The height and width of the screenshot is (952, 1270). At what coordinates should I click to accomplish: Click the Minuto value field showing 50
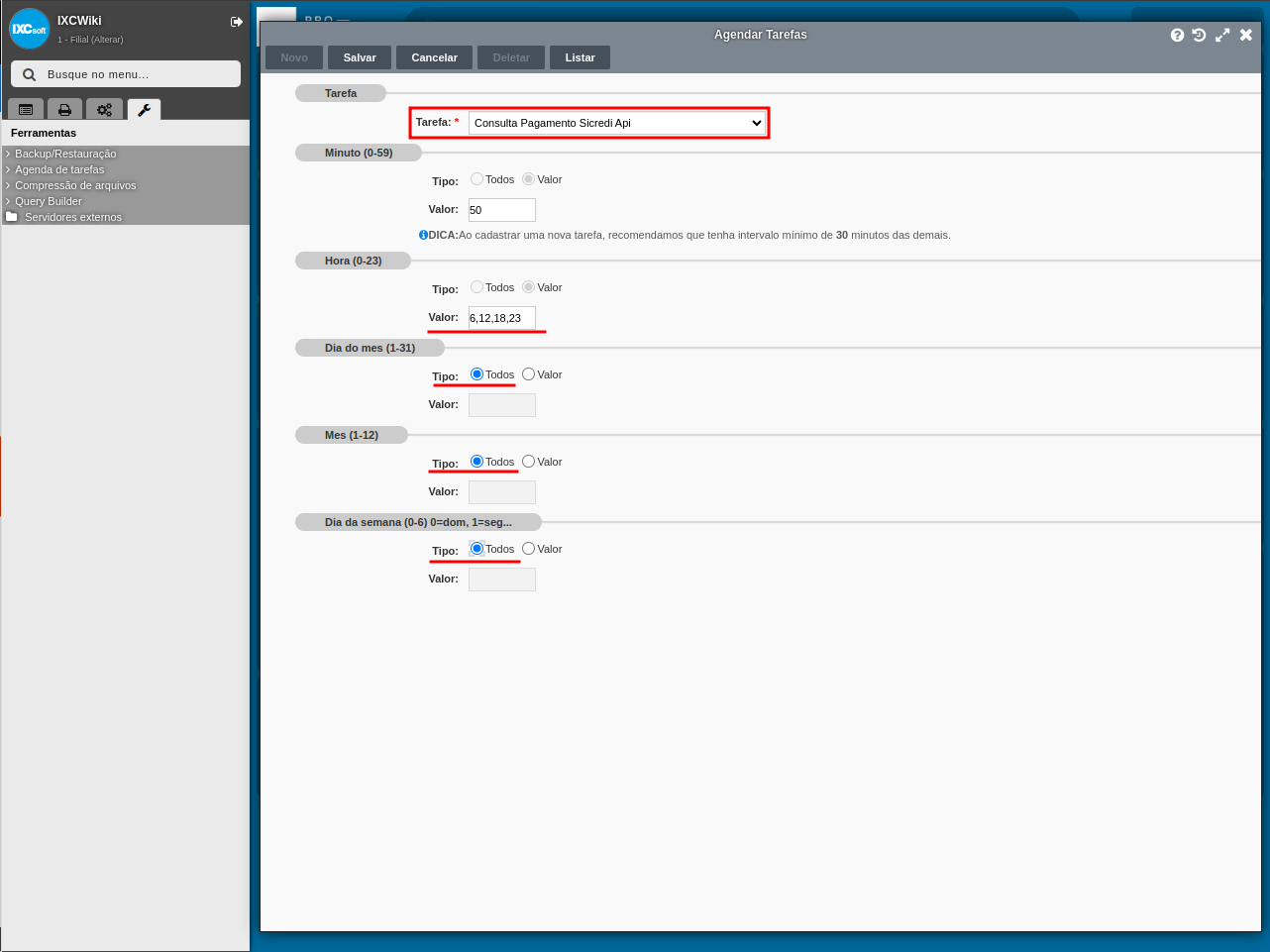502,210
